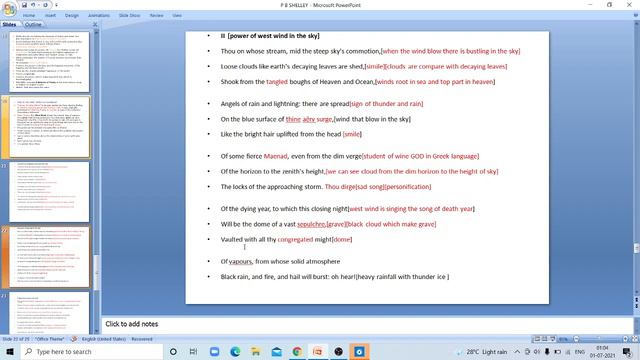Screen dimensions: 640x360
Task: Select the yellow-highlighted slide thumbnail
Action: pyautogui.click(x=49, y=127)
